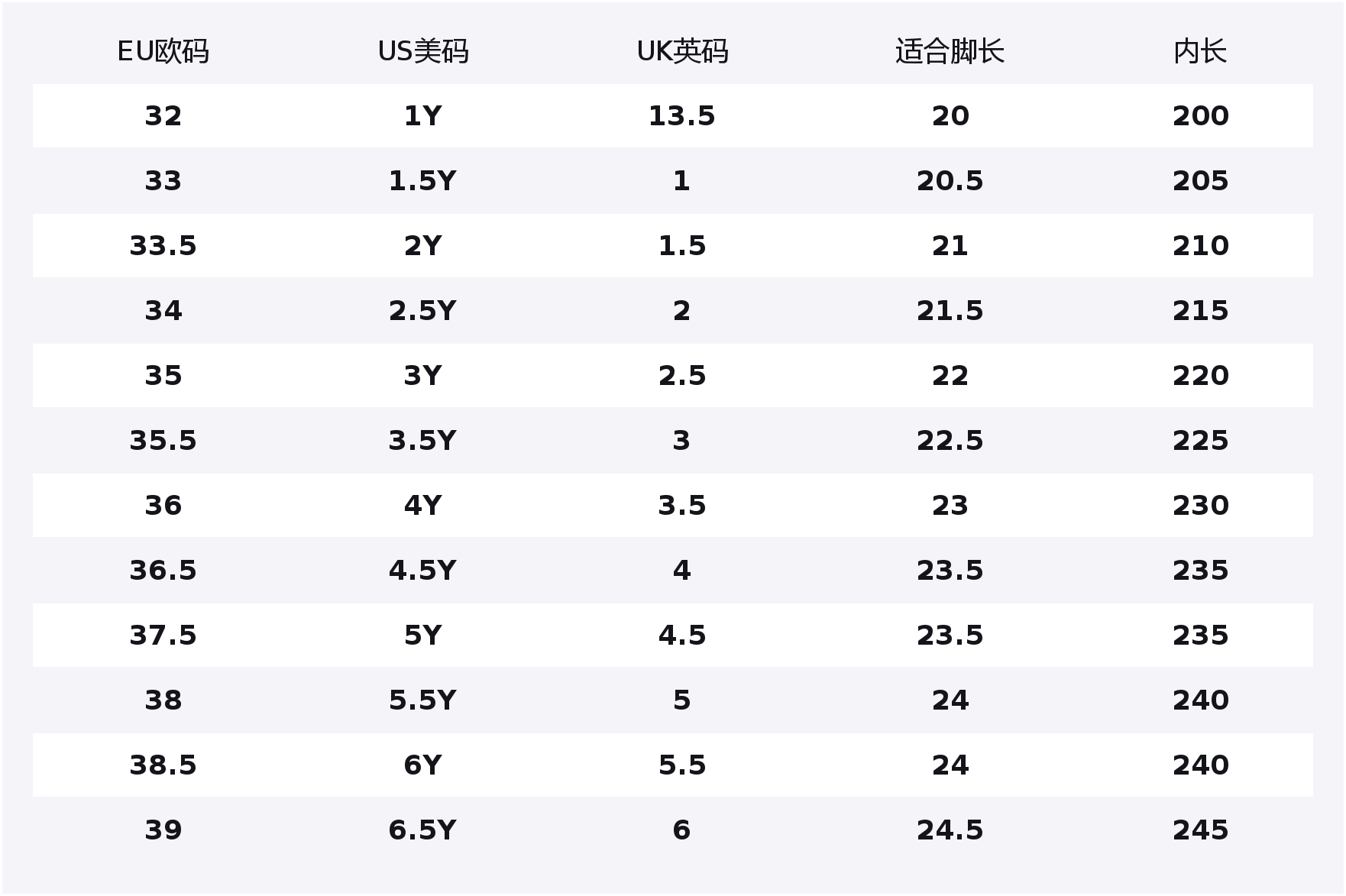
Task: Select the 5Y US size cell
Action: (422, 636)
